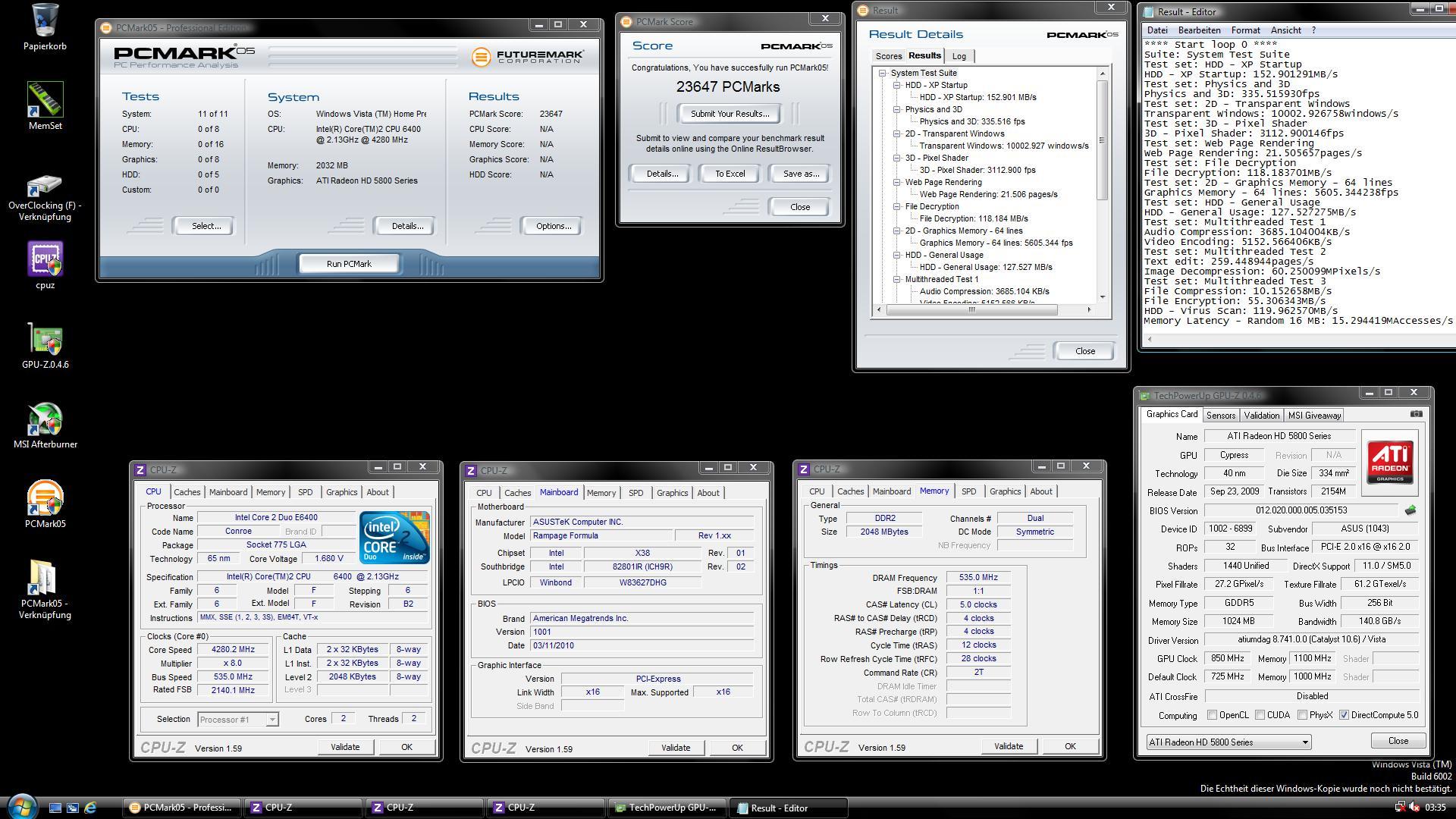Switch to Log tab in Result Details
This screenshot has height=819, width=1456.
coord(959,56)
